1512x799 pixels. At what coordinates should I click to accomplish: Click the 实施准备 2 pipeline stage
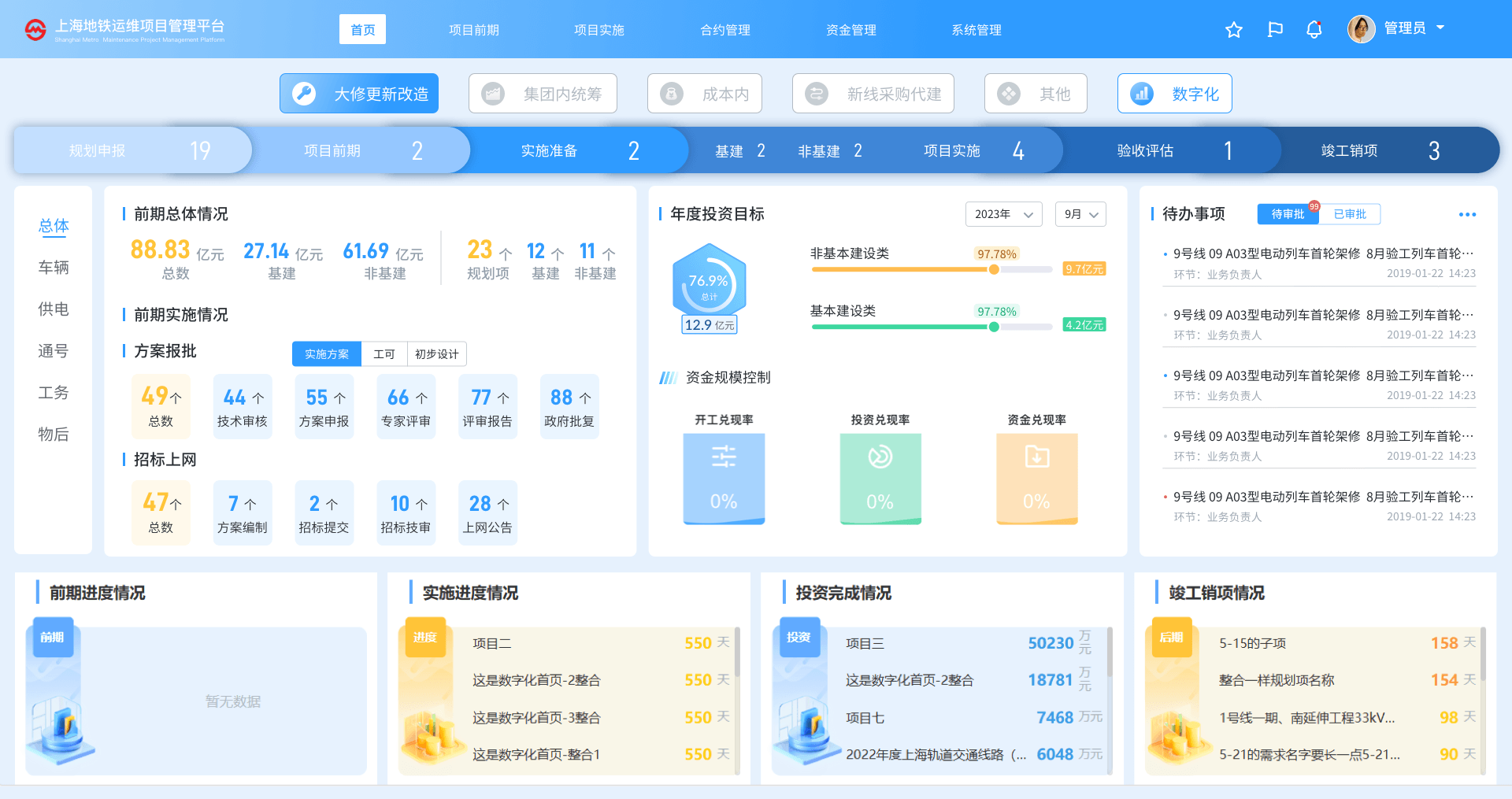pyautogui.click(x=579, y=150)
